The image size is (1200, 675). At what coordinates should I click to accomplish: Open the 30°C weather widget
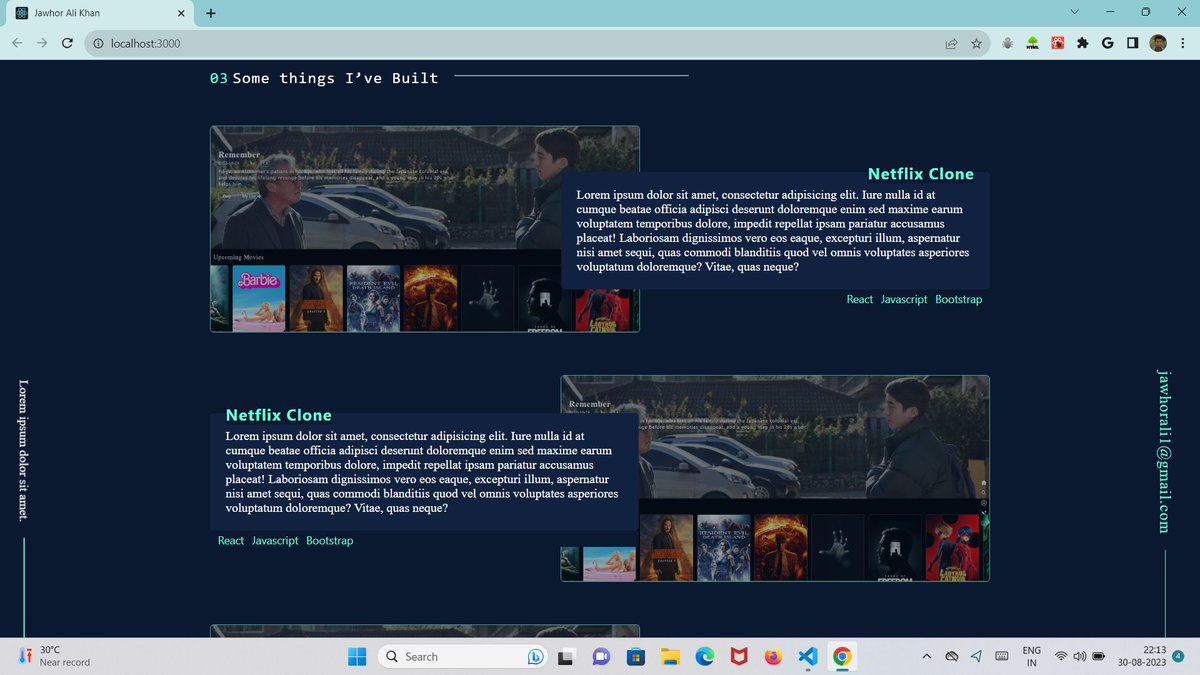tap(56, 656)
